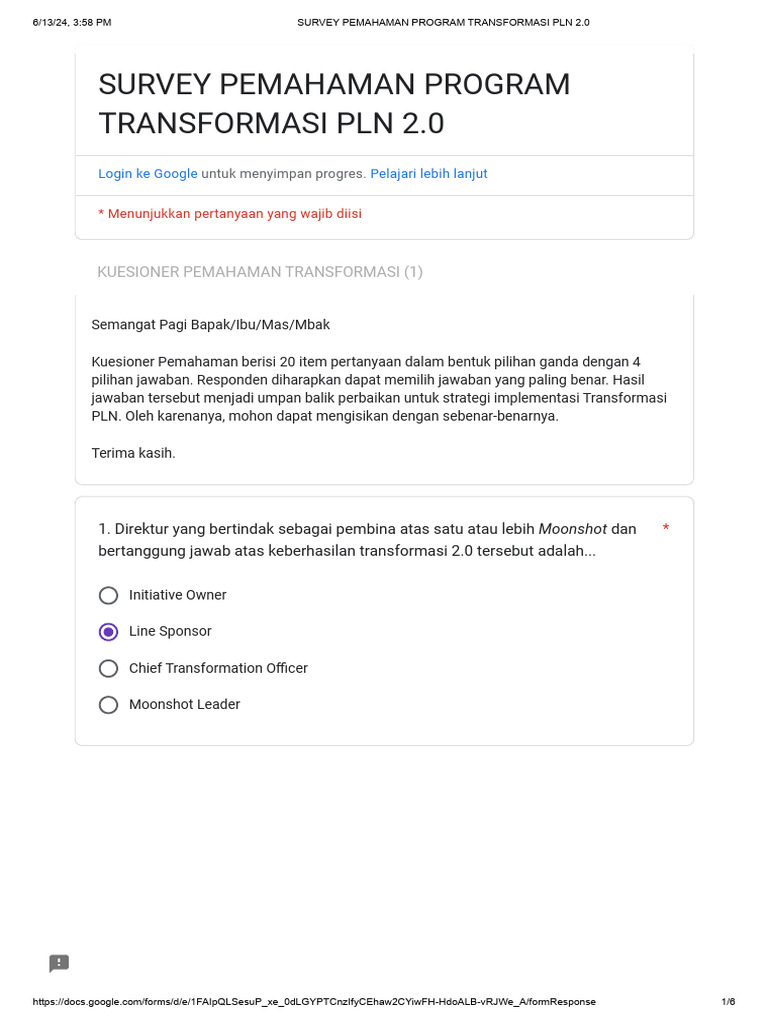
Task: Click the large form title heading
Action: tap(334, 104)
